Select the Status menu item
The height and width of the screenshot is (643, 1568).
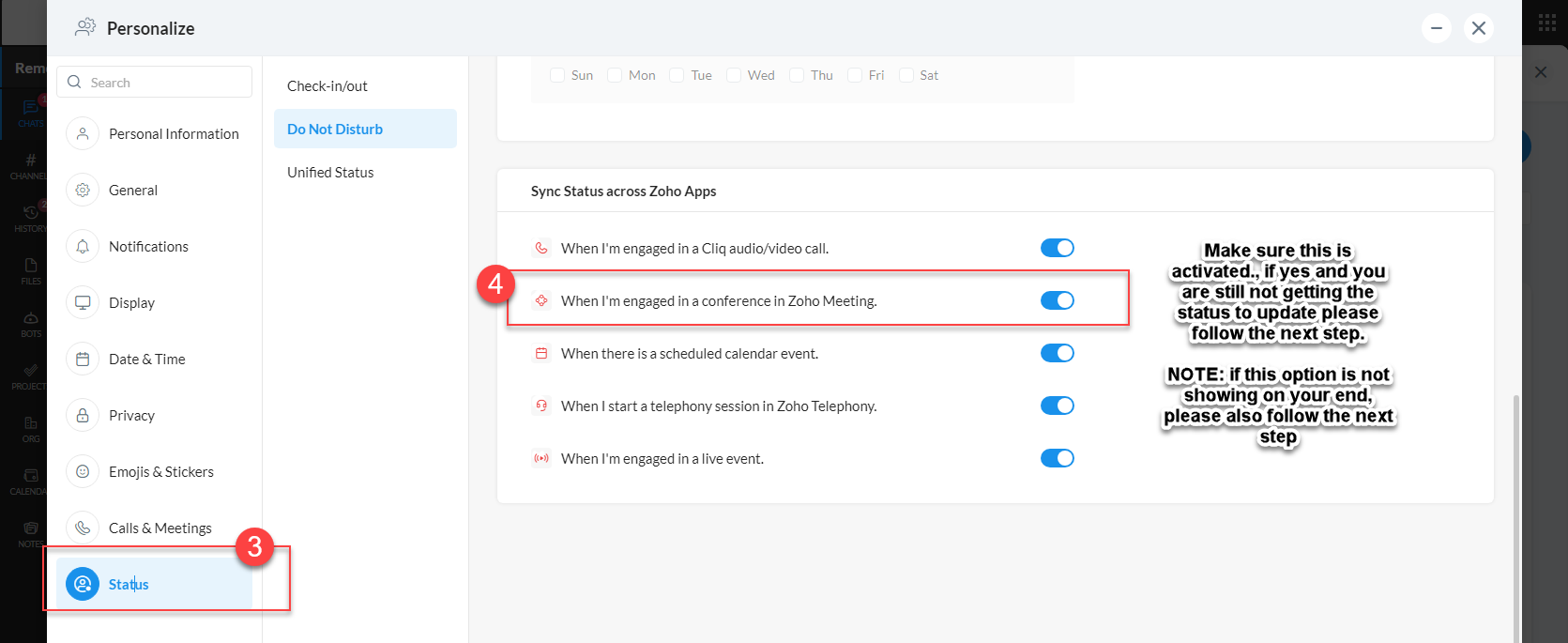coord(129,584)
